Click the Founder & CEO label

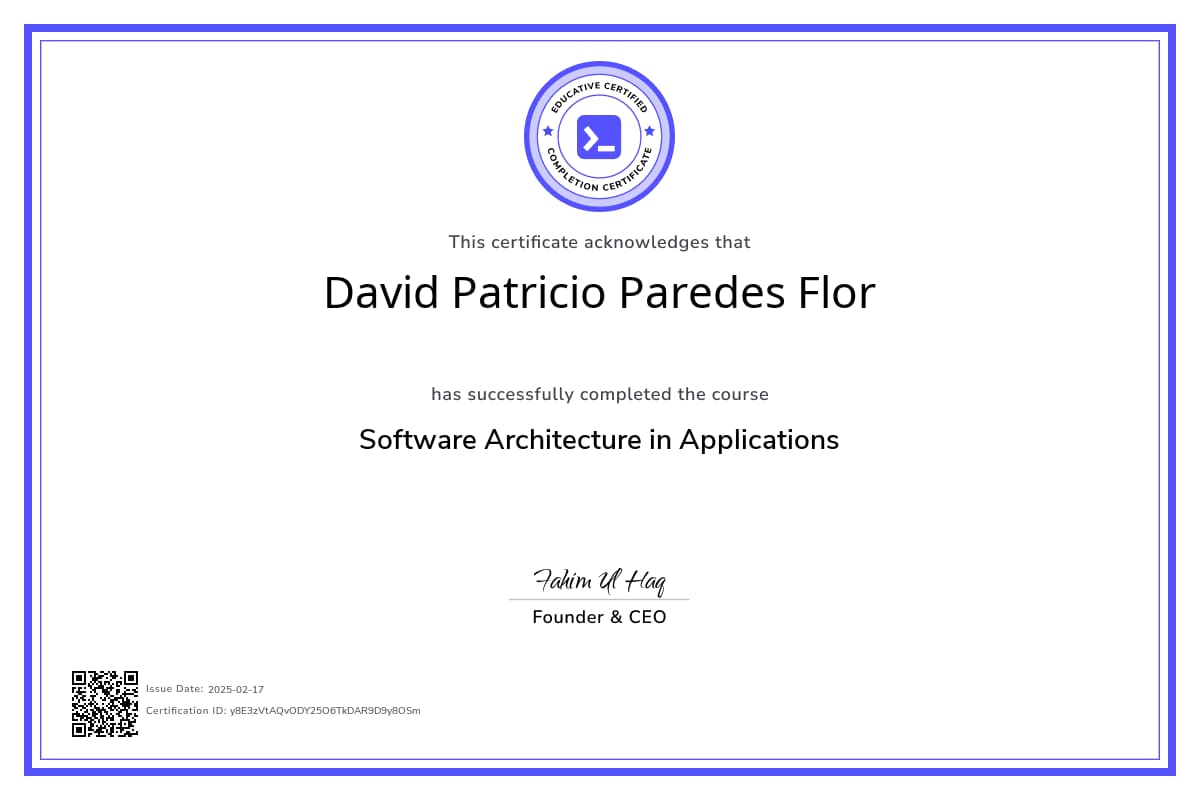(599, 617)
